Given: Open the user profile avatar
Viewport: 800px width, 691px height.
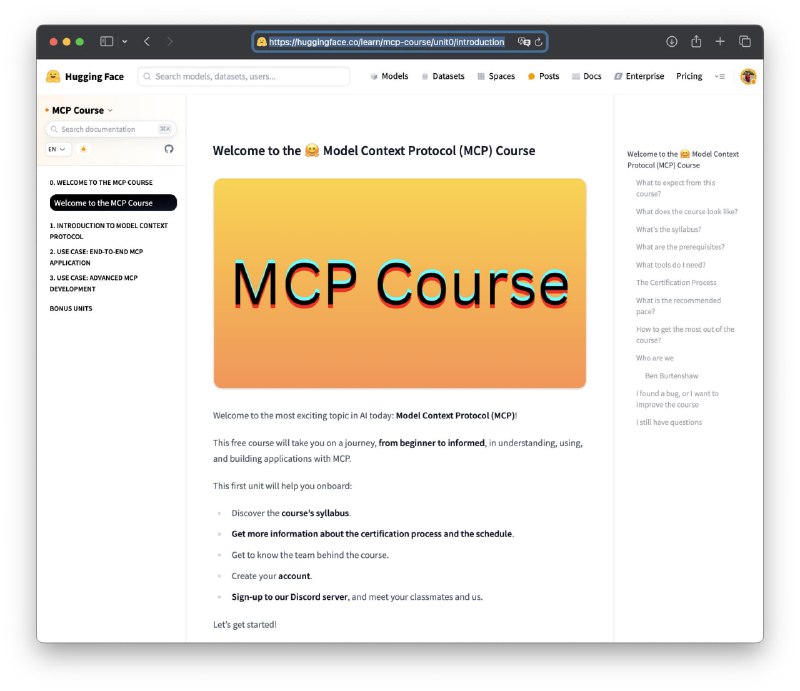Looking at the screenshot, I should 748,77.
